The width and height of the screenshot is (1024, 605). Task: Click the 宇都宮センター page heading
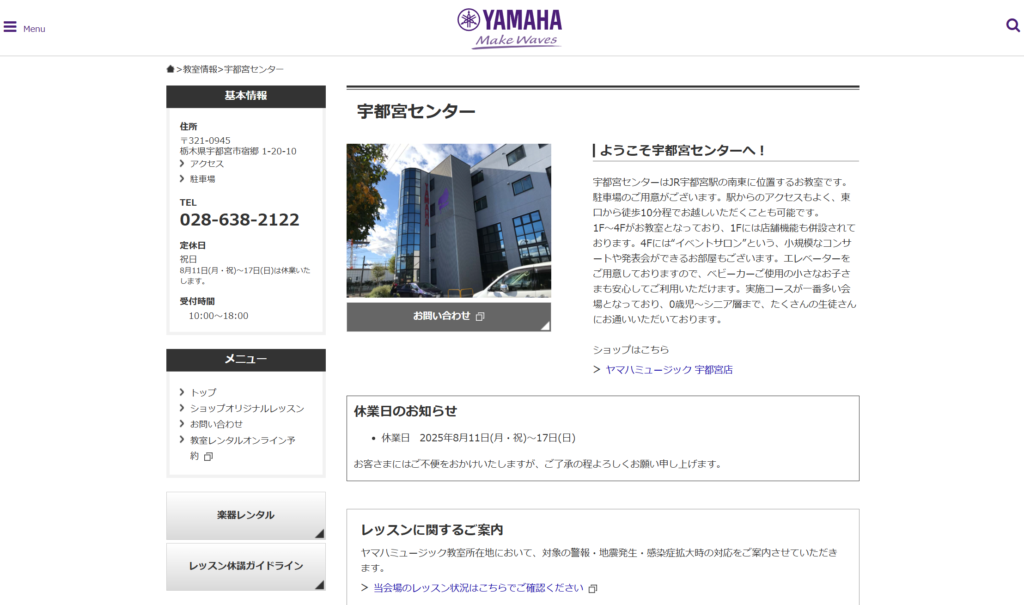click(416, 112)
